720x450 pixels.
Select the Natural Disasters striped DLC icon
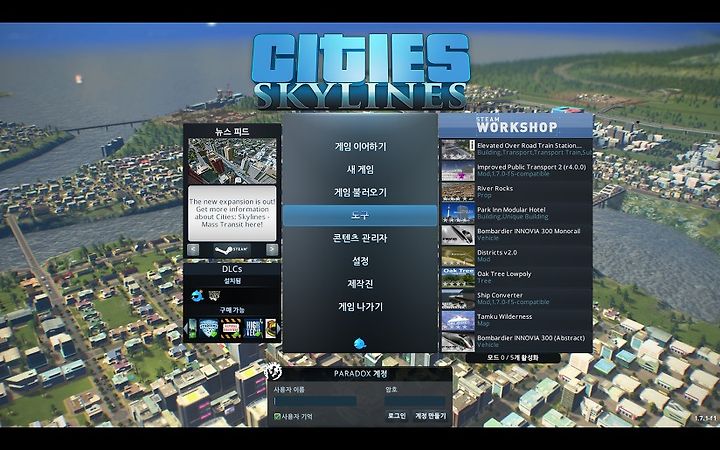(231, 328)
